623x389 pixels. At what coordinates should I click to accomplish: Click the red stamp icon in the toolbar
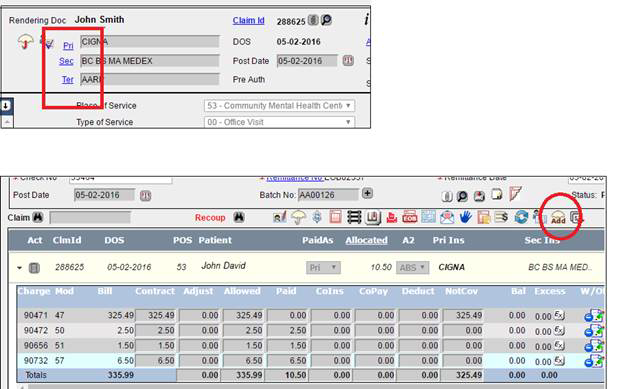tap(391, 217)
